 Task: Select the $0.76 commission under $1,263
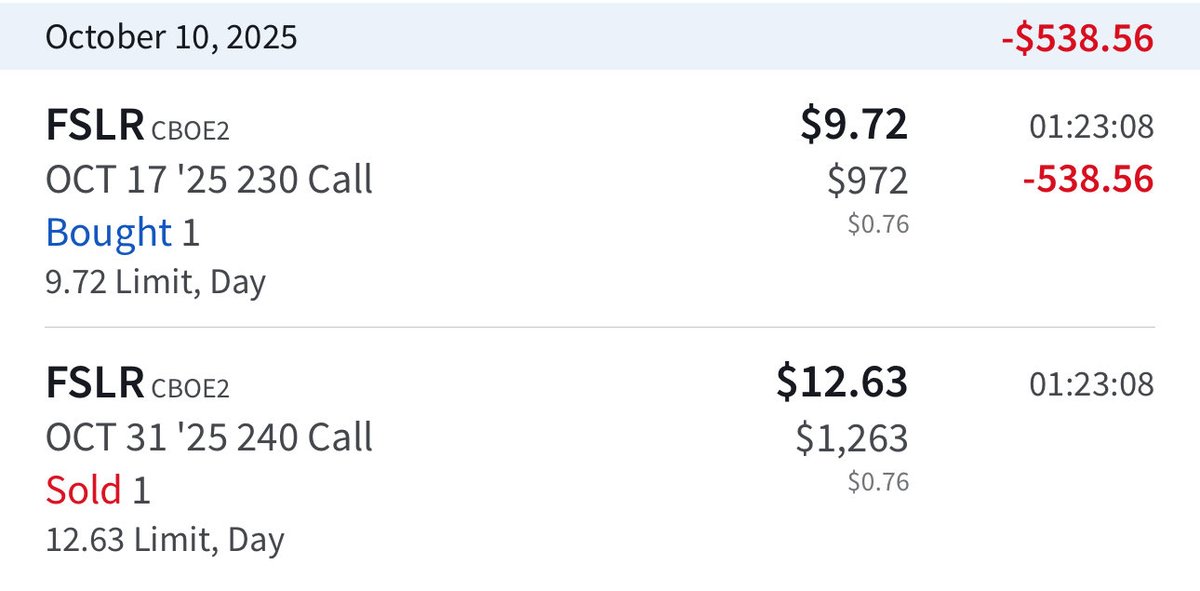tap(878, 483)
